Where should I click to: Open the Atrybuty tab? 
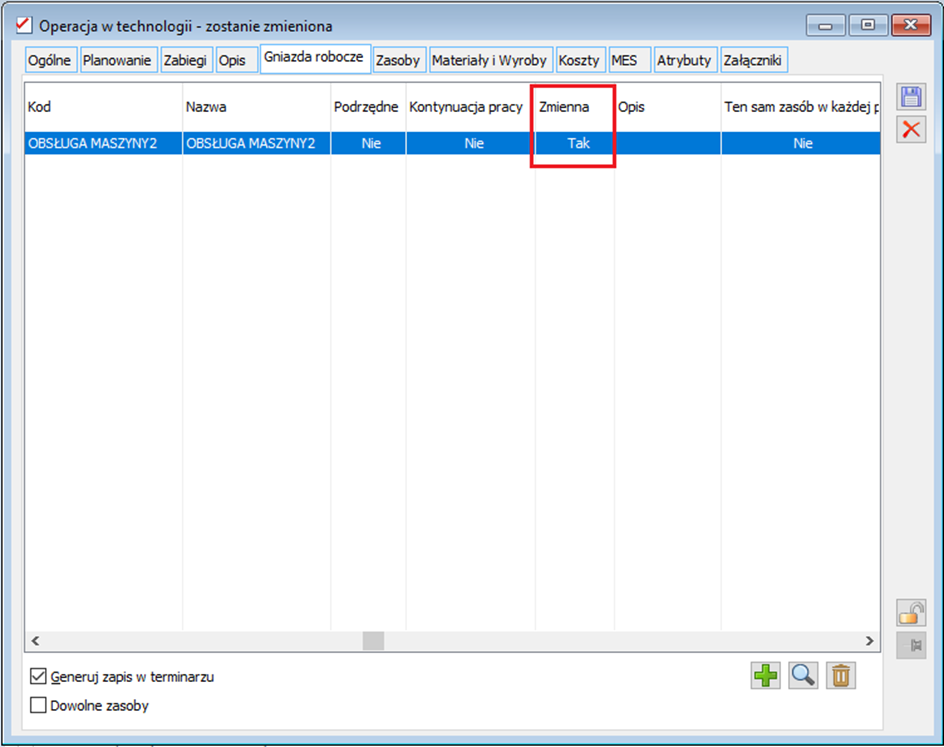685,59
